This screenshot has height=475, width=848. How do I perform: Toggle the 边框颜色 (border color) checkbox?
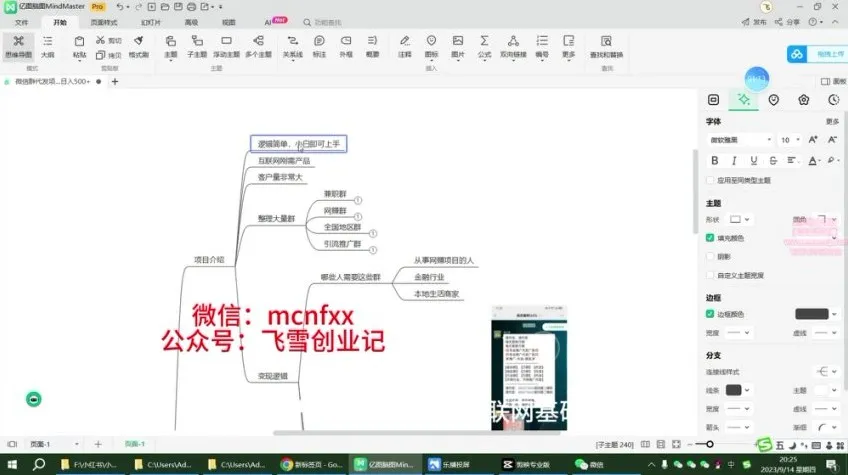pyautogui.click(x=711, y=314)
